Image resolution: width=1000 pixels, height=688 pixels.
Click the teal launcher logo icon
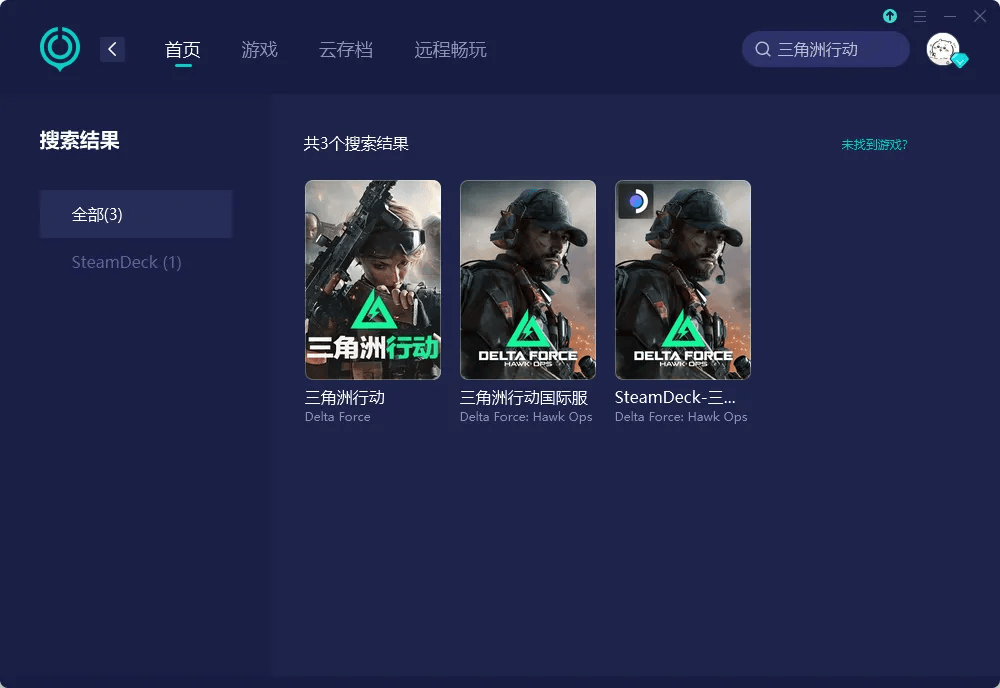59,47
